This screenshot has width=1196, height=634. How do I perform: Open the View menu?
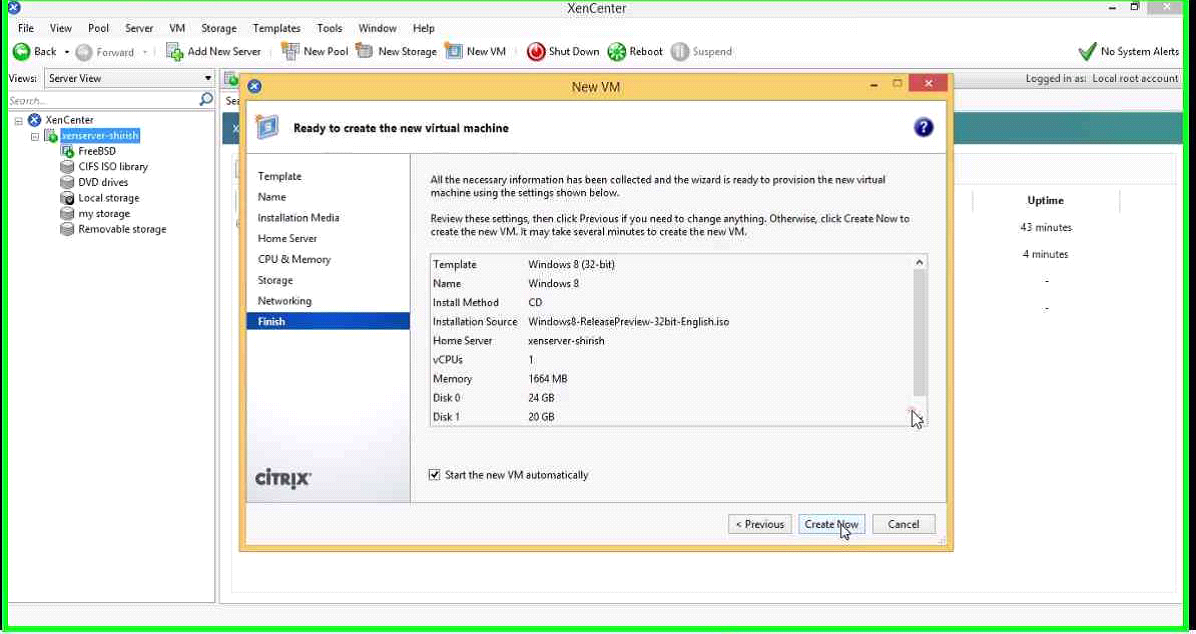tap(60, 28)
